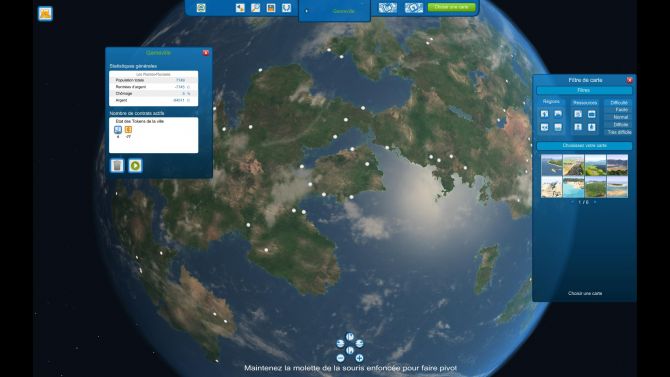Click the trash can delete city icon
The image size is (670, 377).
click(117, 165)
